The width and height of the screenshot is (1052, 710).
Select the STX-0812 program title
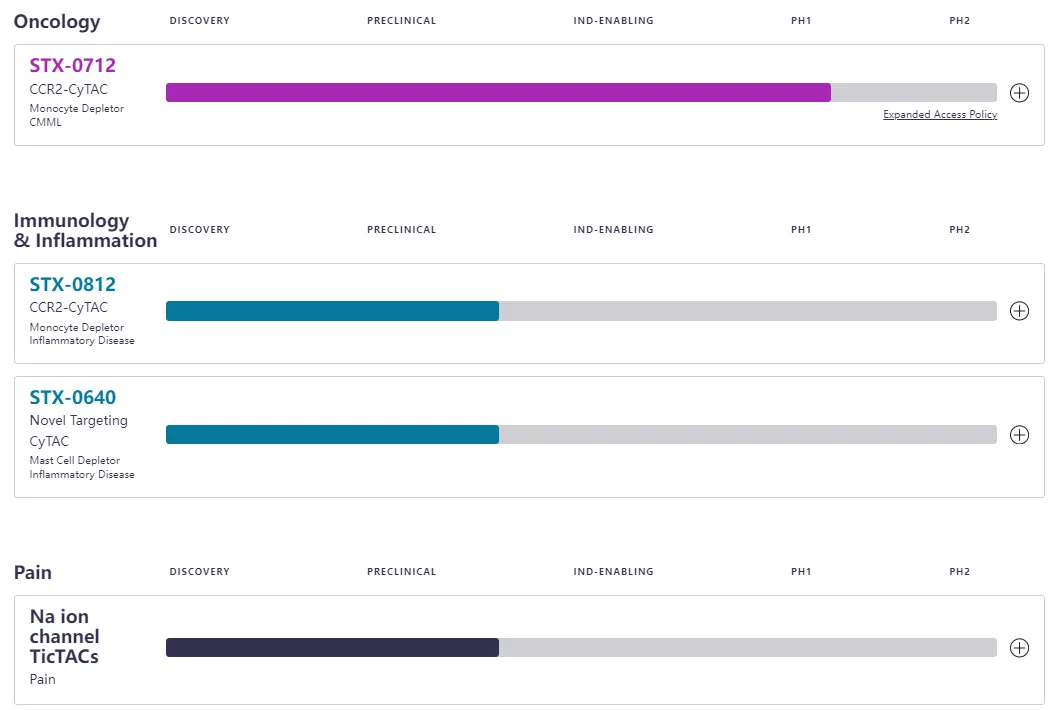pyautogui.click(x=73, y=285)
